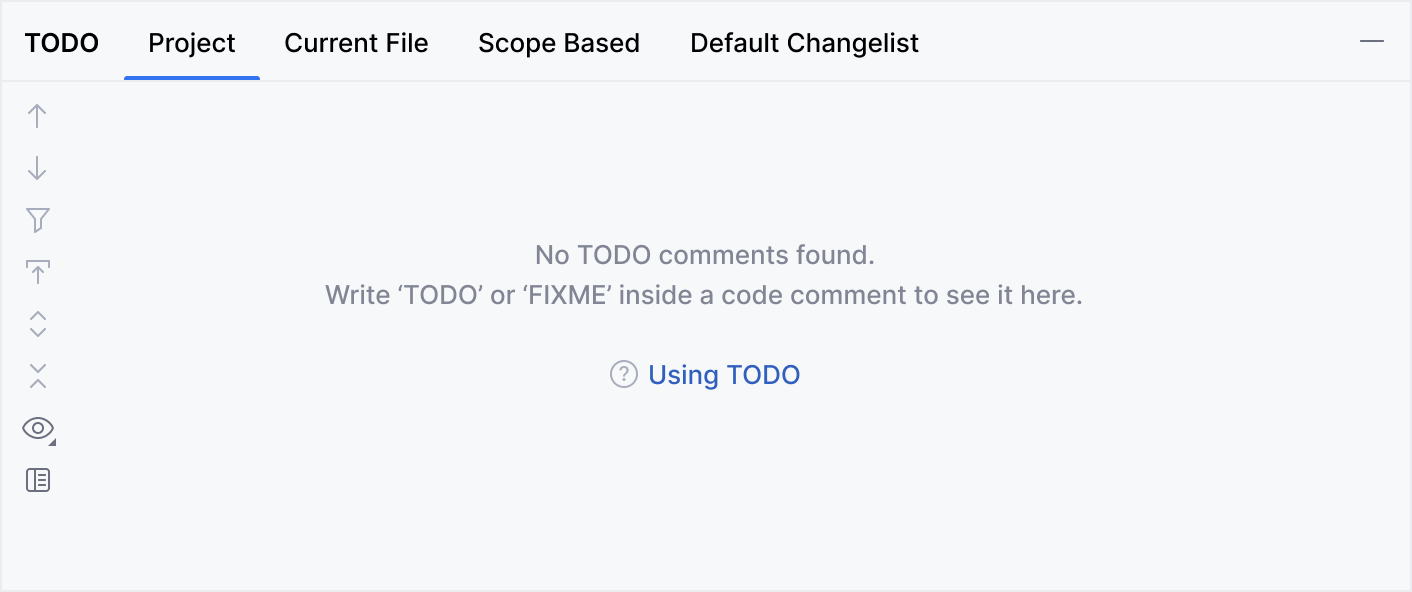The height and width of the screenshot is (592, 1412).
Task: Open the Using TODO help link
Action: click(724, 375)
